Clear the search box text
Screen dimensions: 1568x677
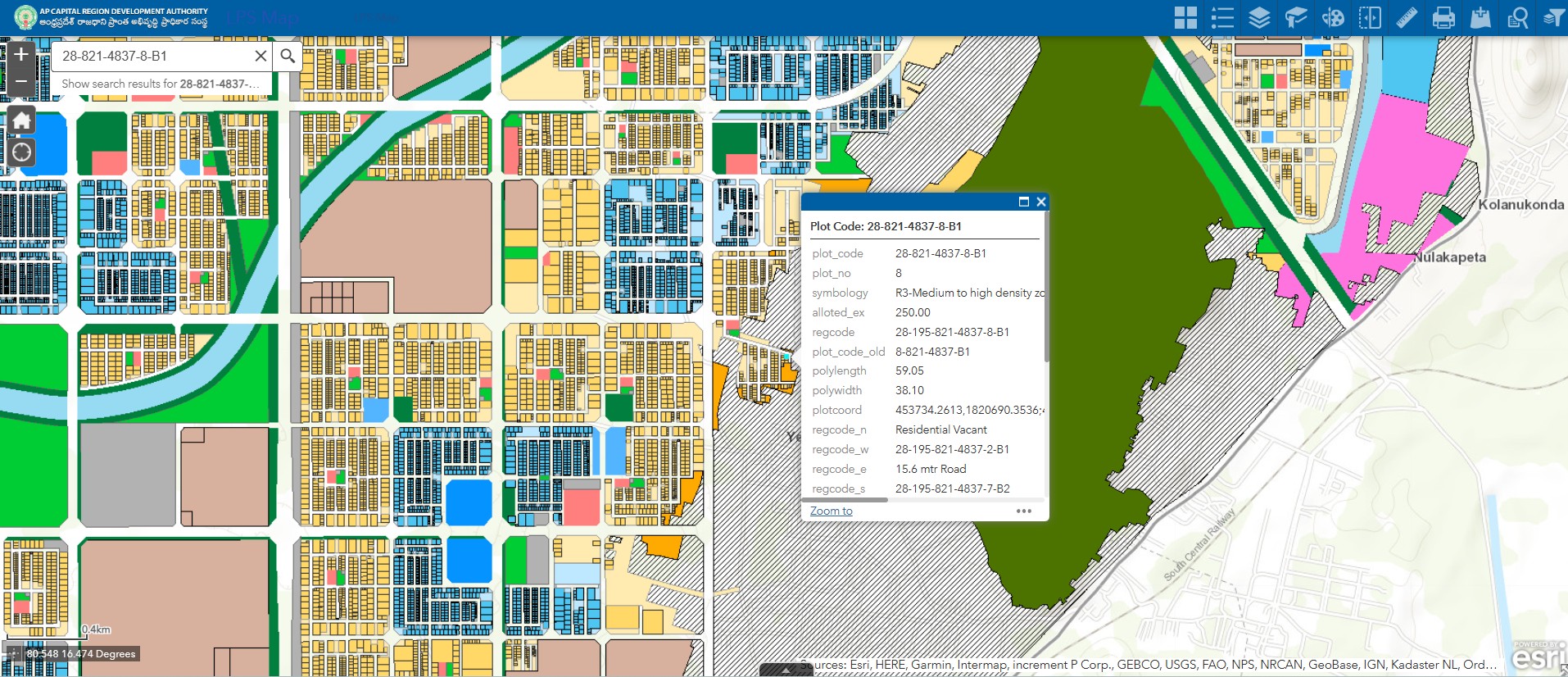261,56
